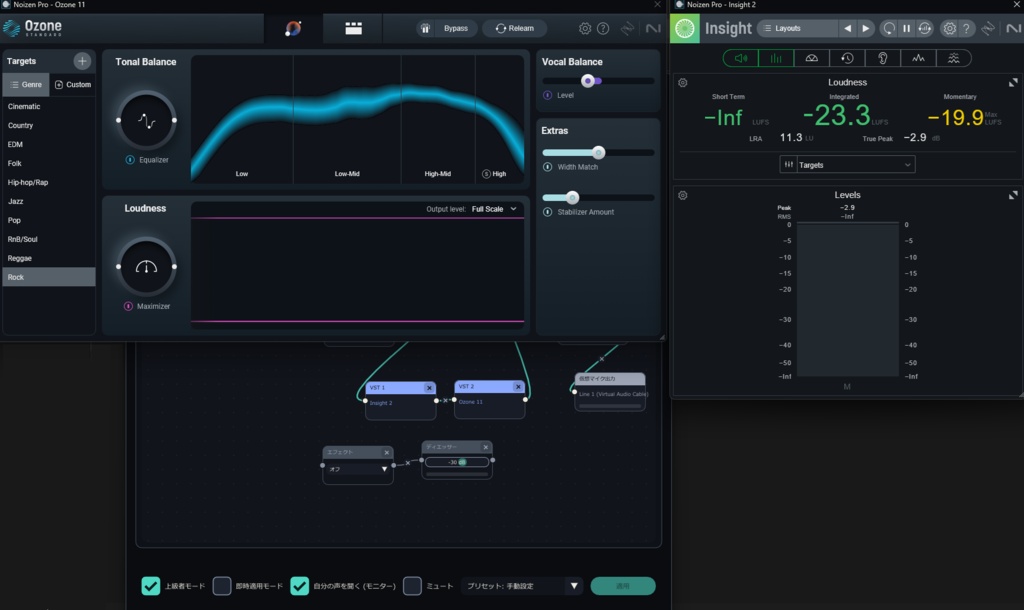Switch to Ozone module chain view icon
1024x610 pixels.
pos(353,28)
